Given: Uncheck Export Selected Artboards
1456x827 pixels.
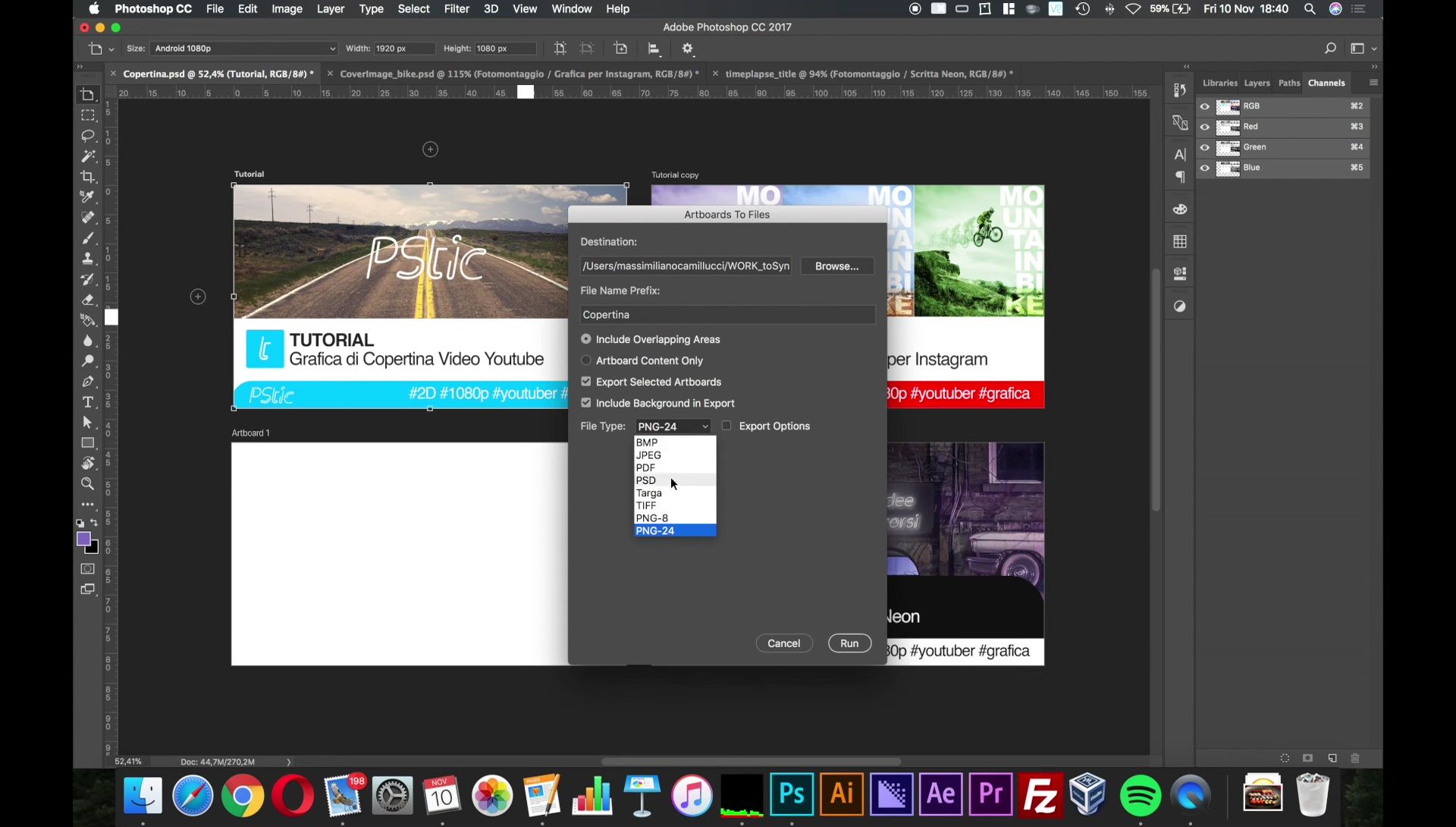Looking at the screenshot, I should [585, 382].
